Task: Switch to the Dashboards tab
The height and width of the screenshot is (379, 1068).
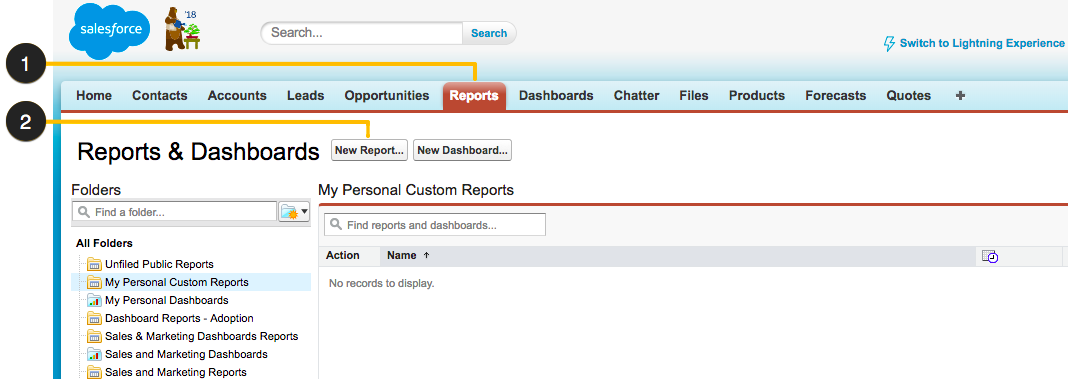Action: 556,96
